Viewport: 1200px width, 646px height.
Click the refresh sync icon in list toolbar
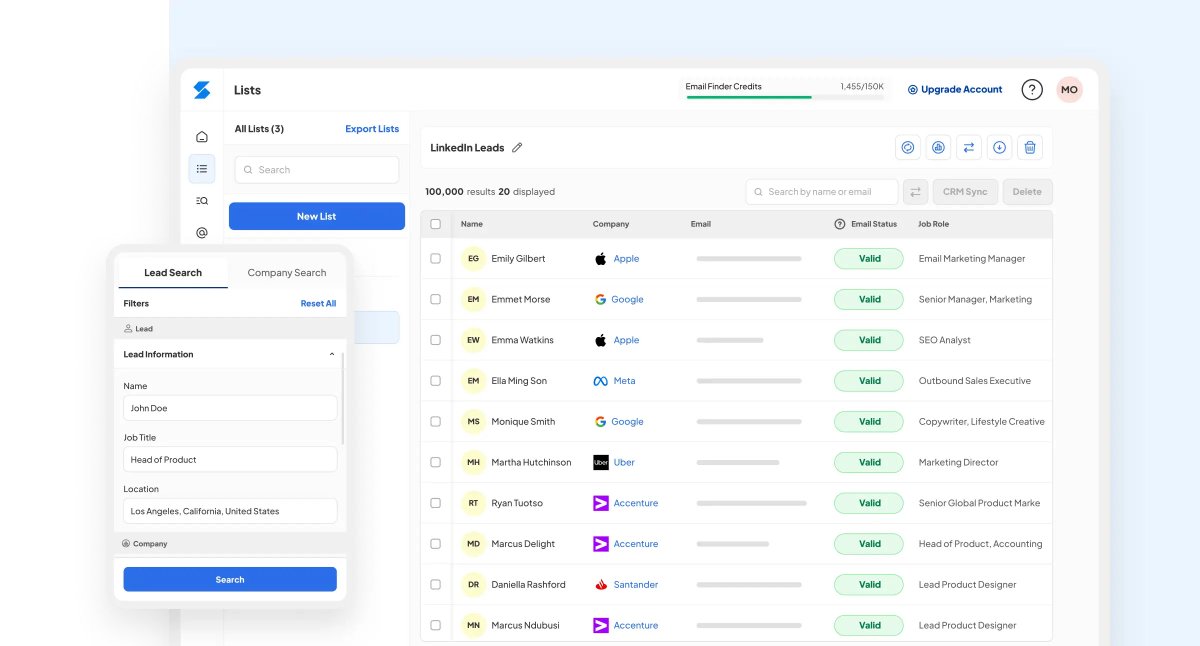[x=908, y=147]
